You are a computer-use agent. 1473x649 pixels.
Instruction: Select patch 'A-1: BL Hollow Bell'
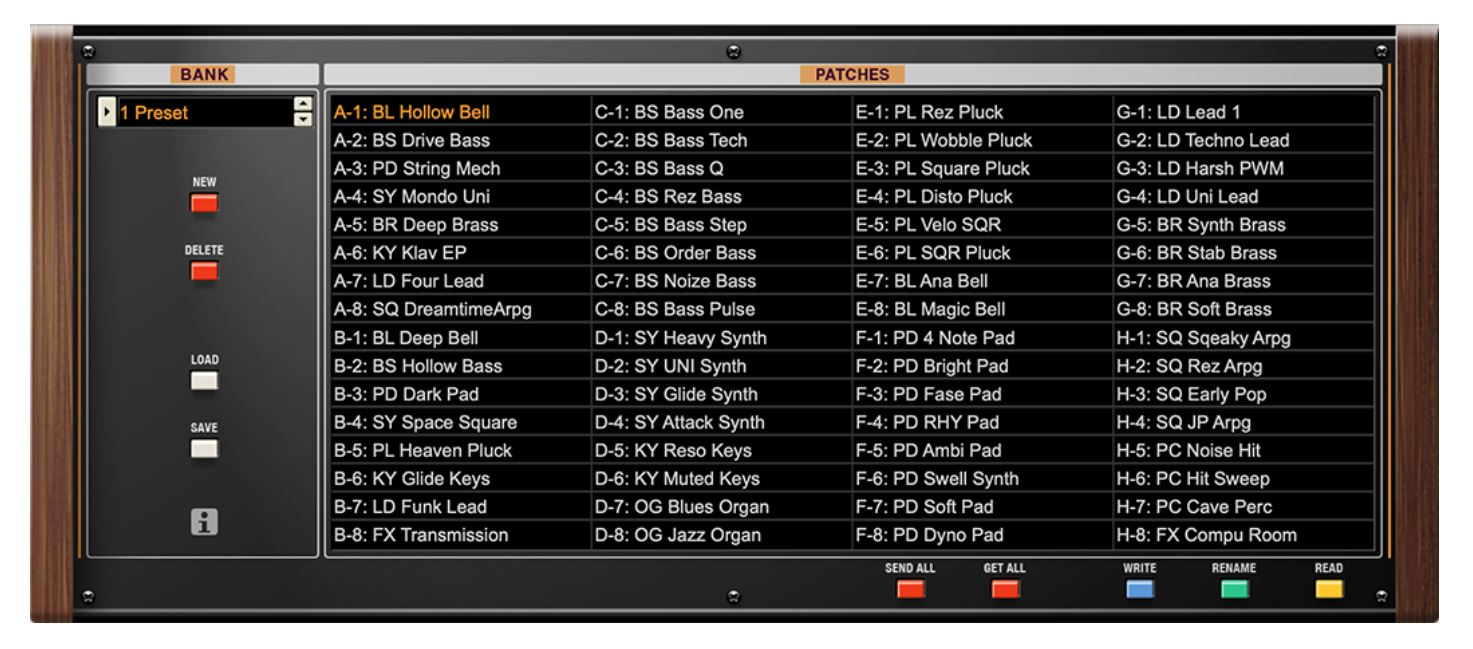pyautogui.click(x=461, y=112)
